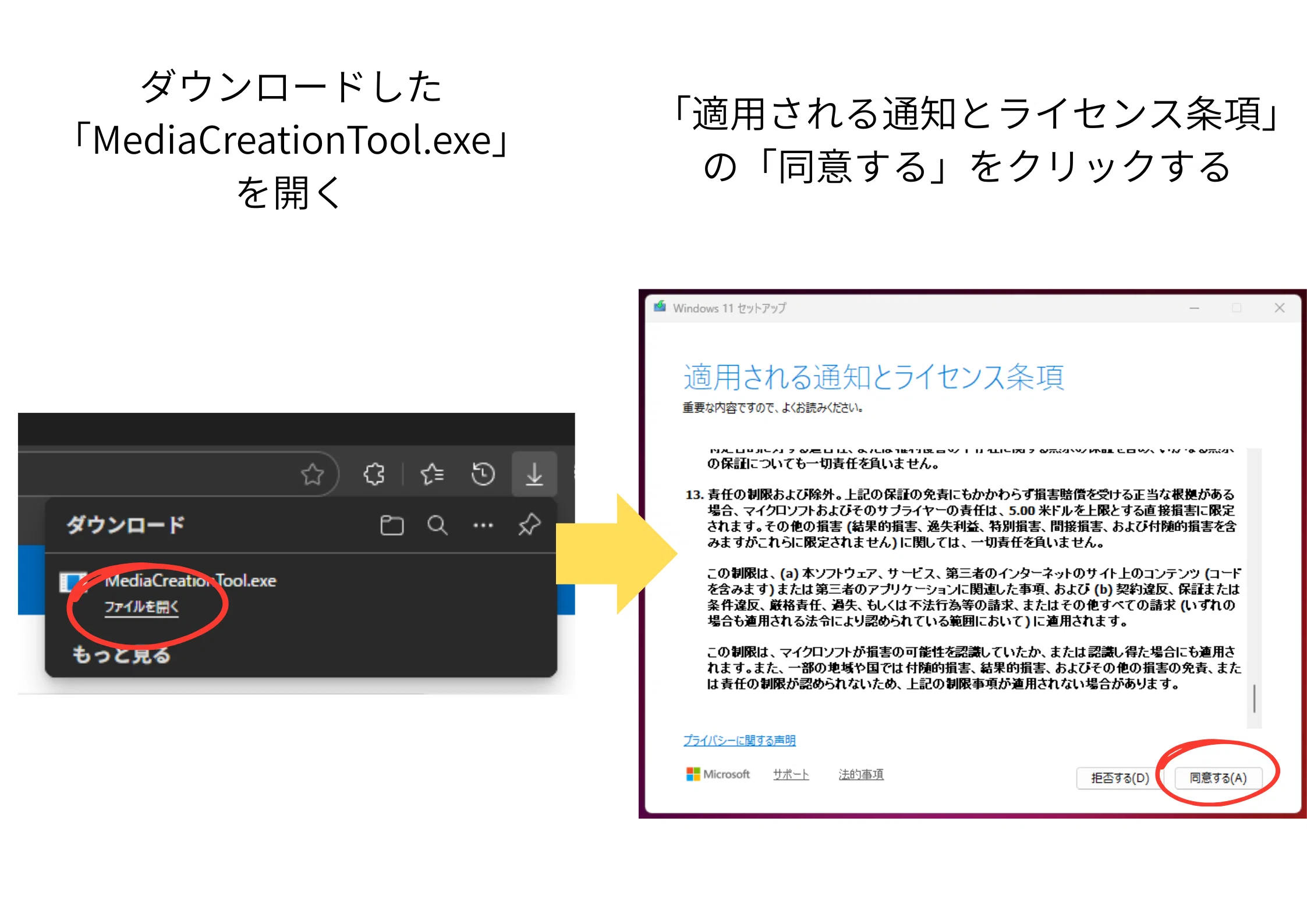Viewport: 1307px width, 924px height.
Task: Click the search downloads magnifier icon
Action: tap(437, 525)
